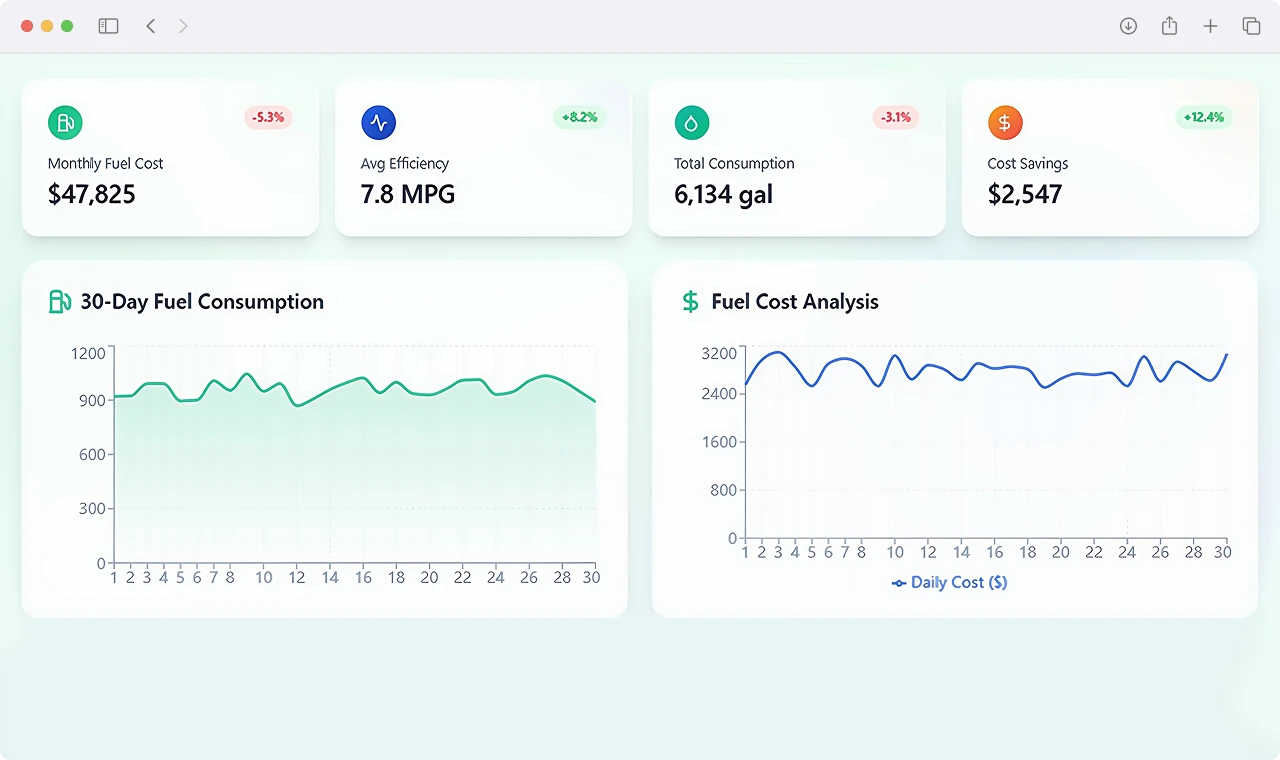Click the Total Consumption label
The image size is (1280, 760).
(x=734, y=163)
